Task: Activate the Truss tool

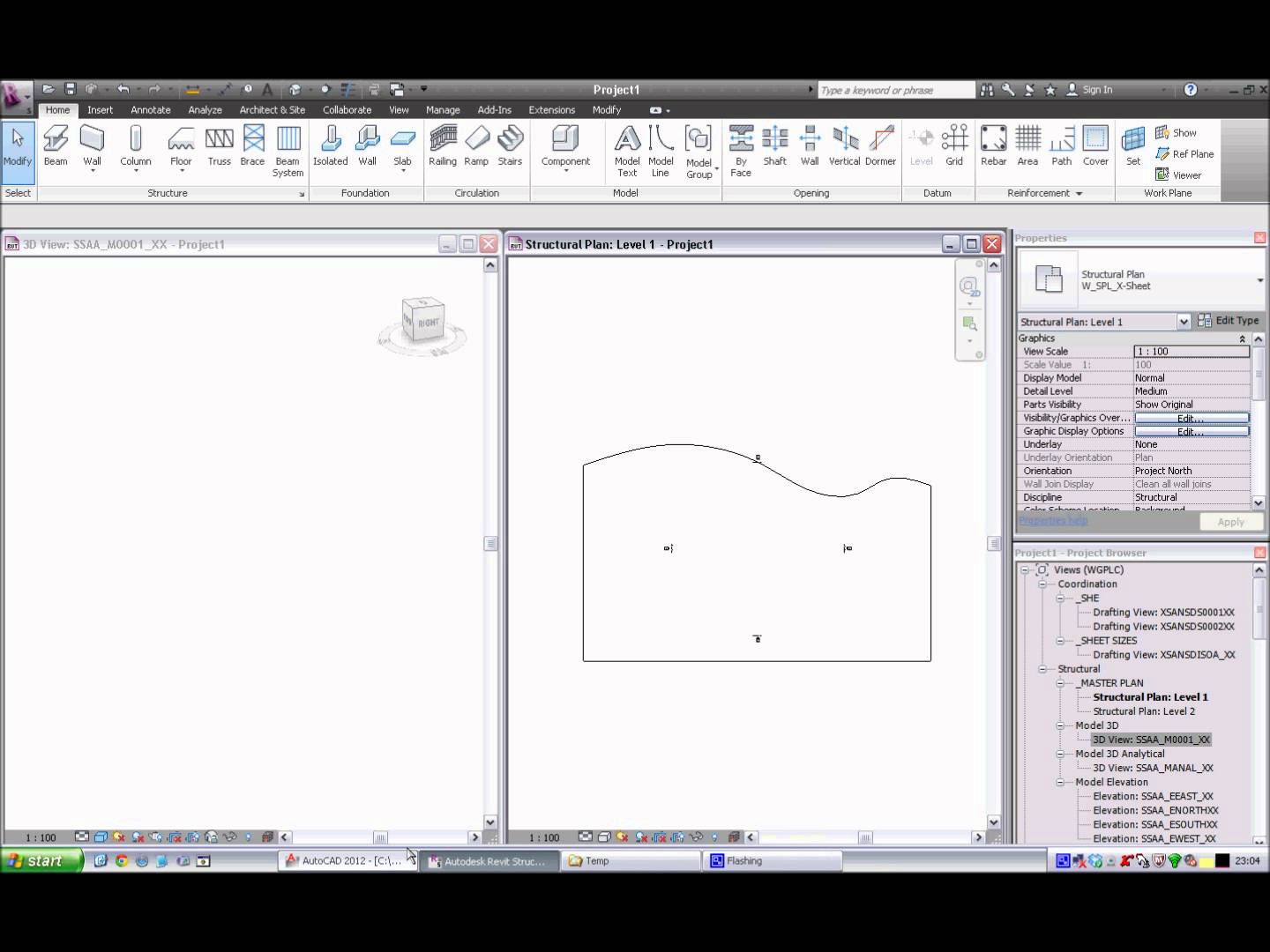Action: tap(219, 145)
